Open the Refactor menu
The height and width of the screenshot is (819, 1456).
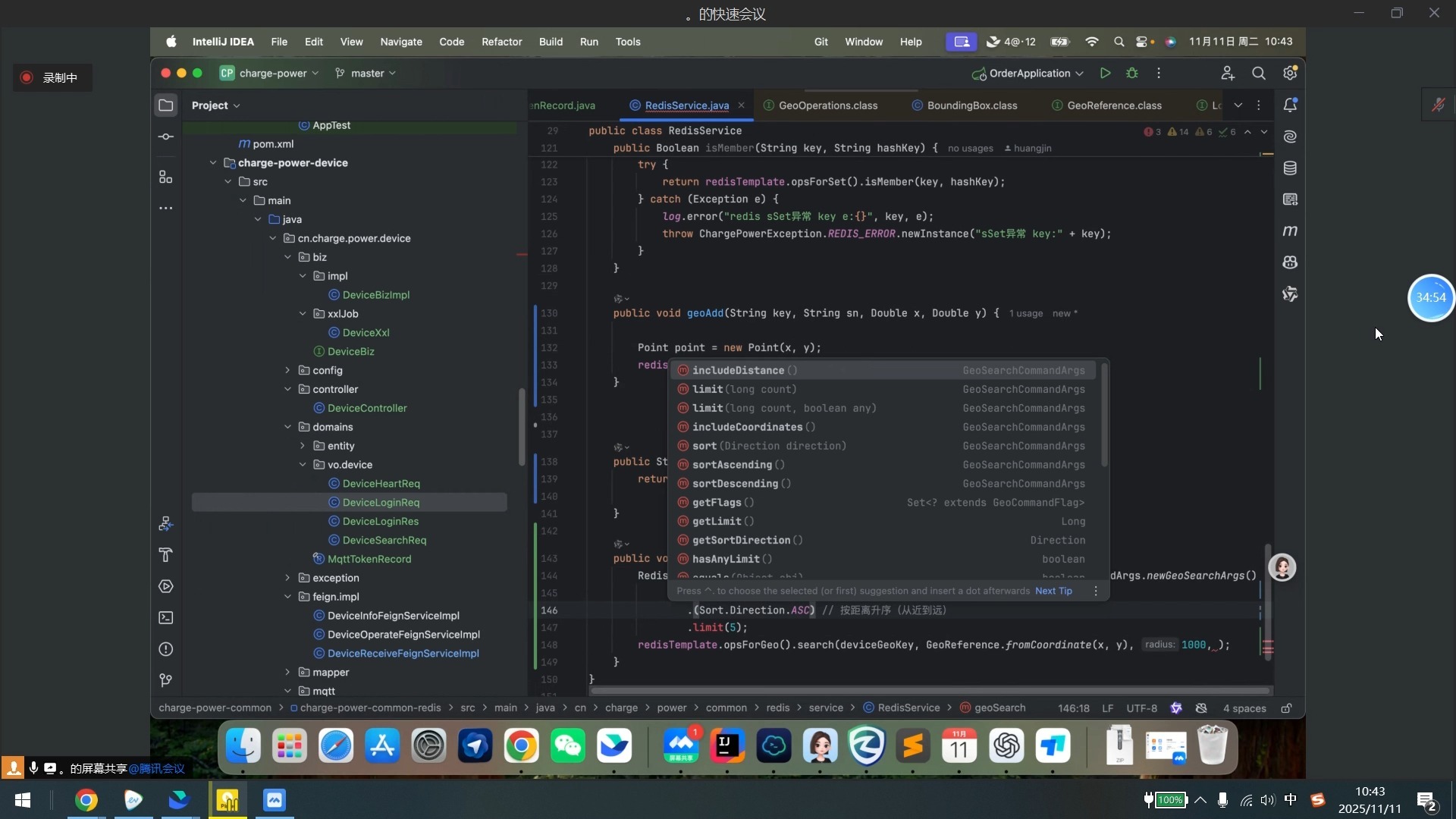pyautogui.click(x=501, y=42)
